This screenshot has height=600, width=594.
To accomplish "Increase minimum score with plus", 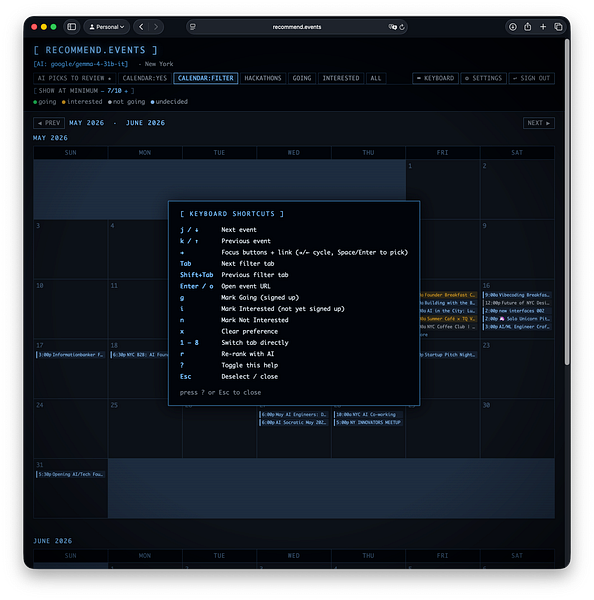I will click(x=126, y=91).
